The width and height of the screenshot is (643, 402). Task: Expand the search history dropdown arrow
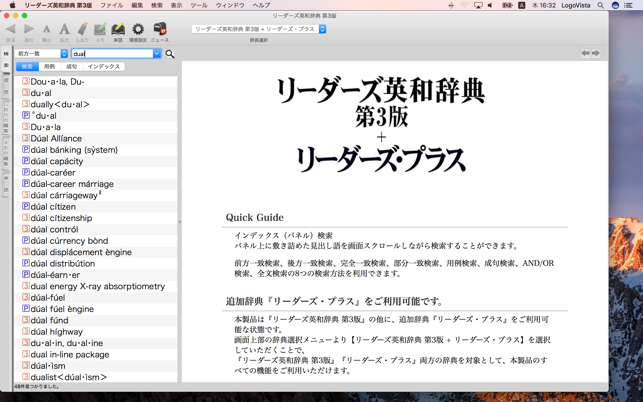coord(157,54)
